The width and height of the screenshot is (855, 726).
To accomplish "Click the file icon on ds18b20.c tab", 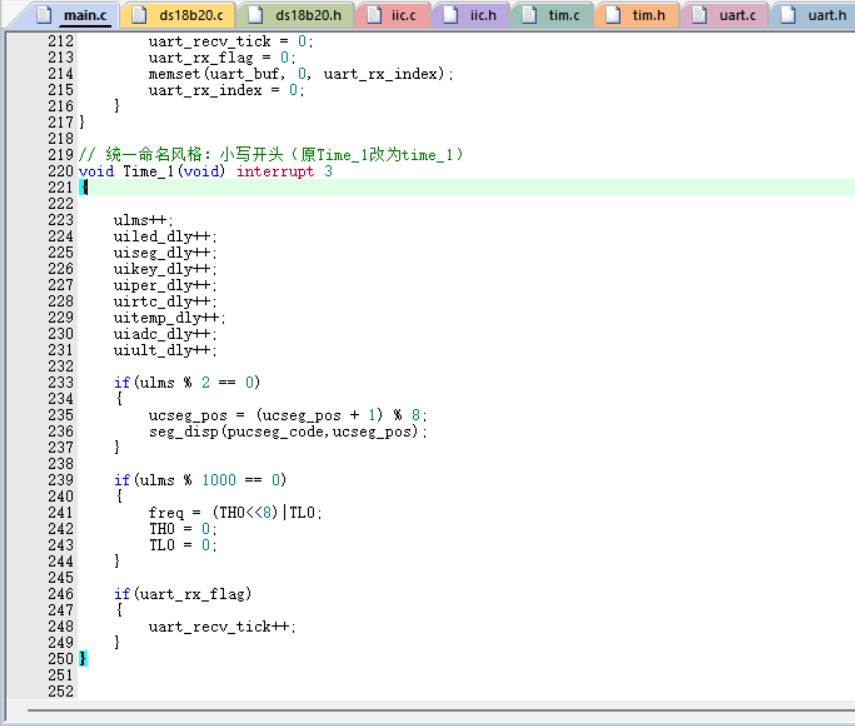I will coord(140,15).
